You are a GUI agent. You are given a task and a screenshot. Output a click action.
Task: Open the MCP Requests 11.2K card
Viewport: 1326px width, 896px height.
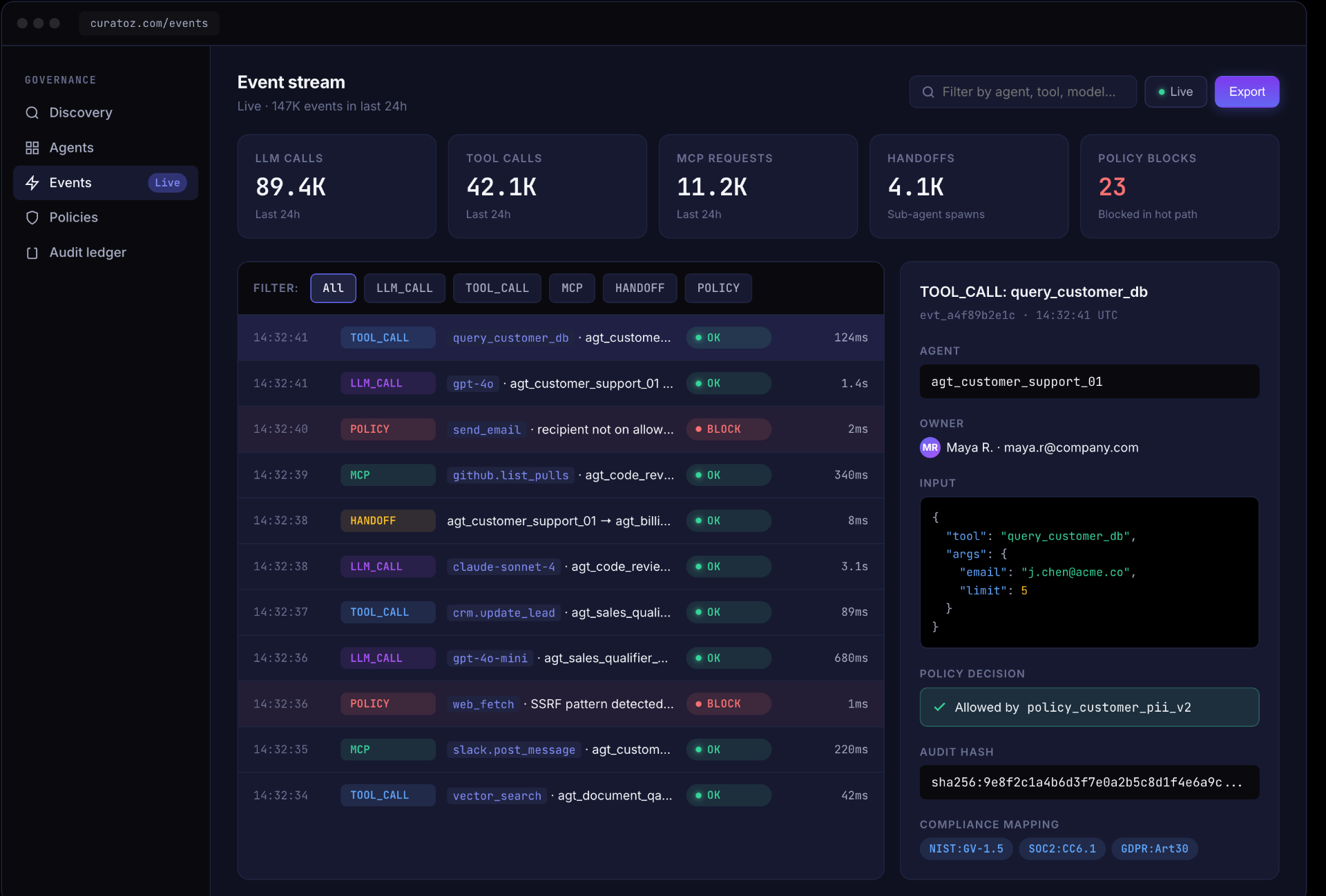[x=758, y=186]
